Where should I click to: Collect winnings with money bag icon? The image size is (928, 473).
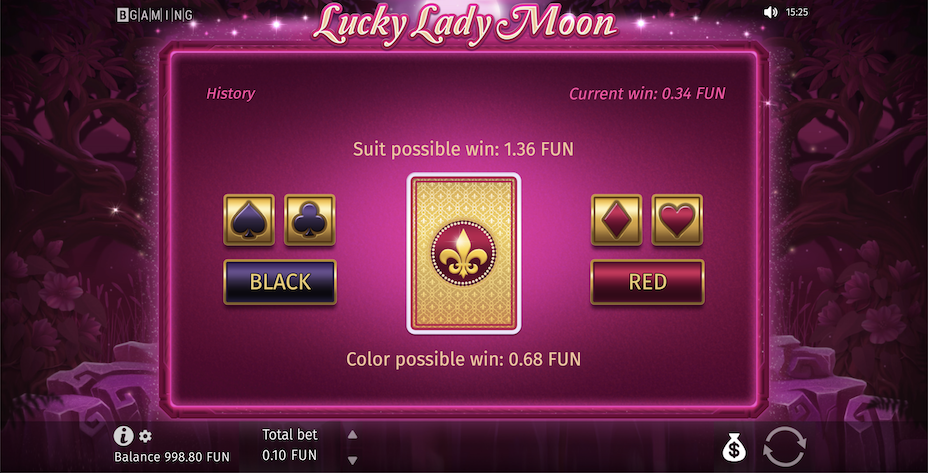pyautogui.click(x=734, y=447)
